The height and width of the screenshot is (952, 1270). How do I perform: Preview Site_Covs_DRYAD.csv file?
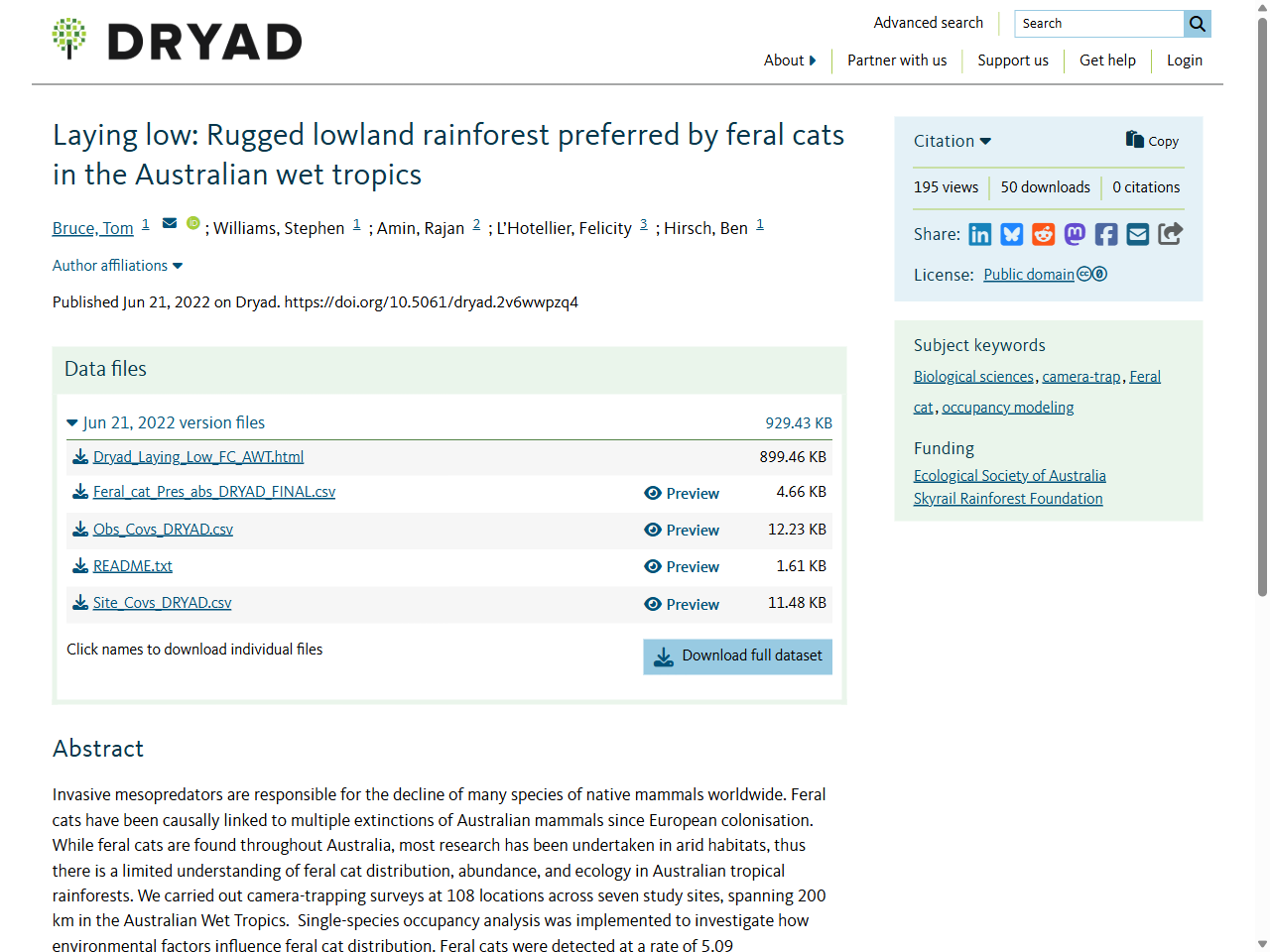[x=682, y=605]
